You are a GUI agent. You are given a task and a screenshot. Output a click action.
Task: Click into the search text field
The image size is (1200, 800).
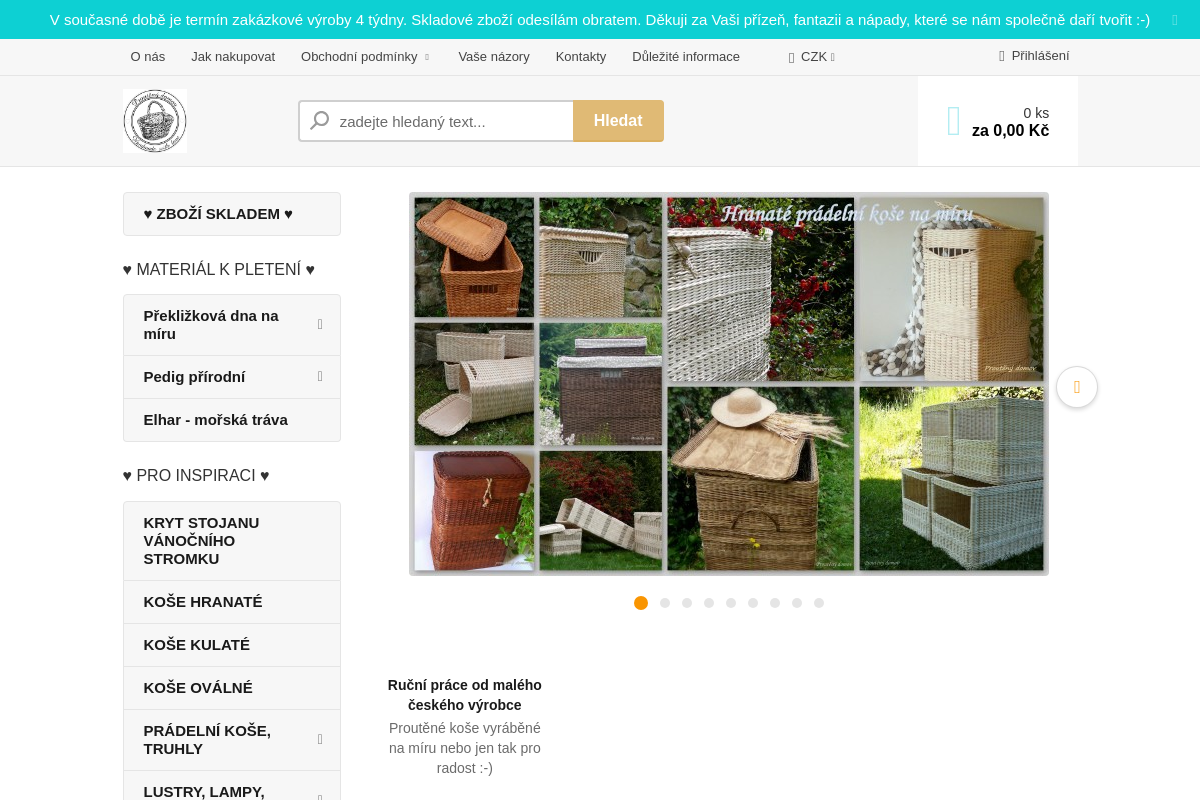[450, 121]
